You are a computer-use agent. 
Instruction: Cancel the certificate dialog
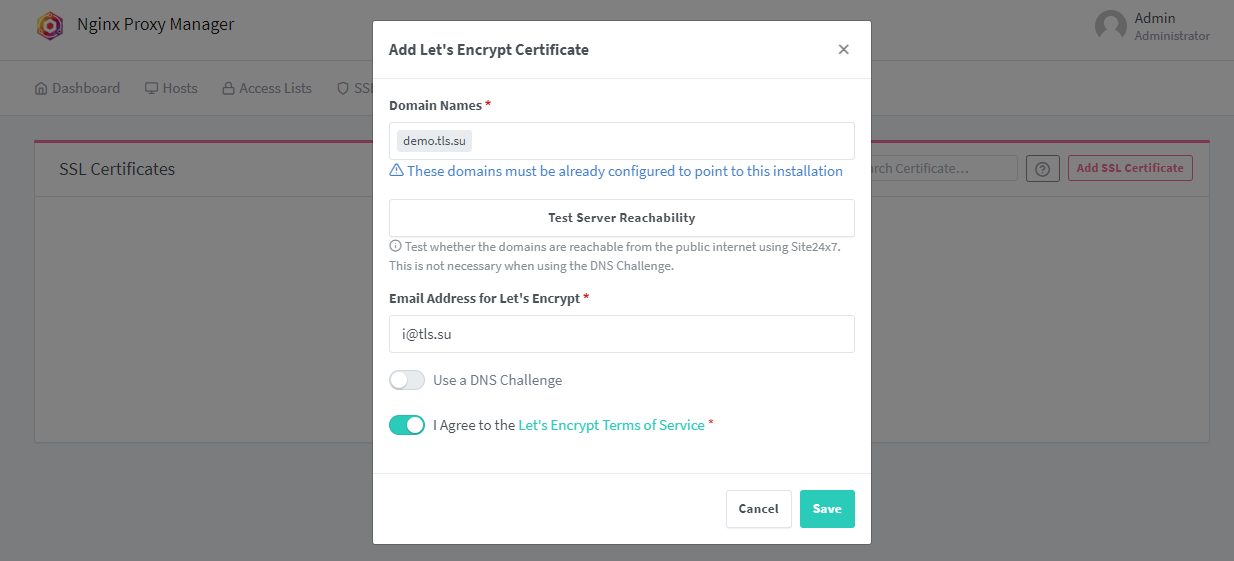point(759,509)
